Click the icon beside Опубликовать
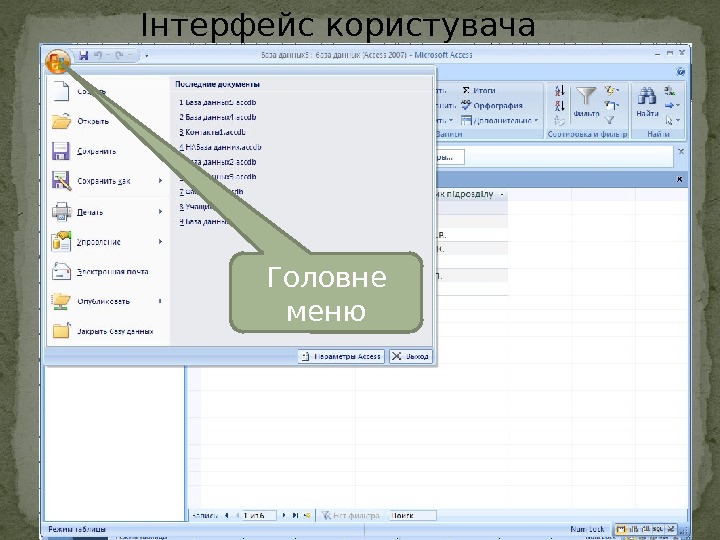This screenshot has height=540, width=720. [61, 301]
